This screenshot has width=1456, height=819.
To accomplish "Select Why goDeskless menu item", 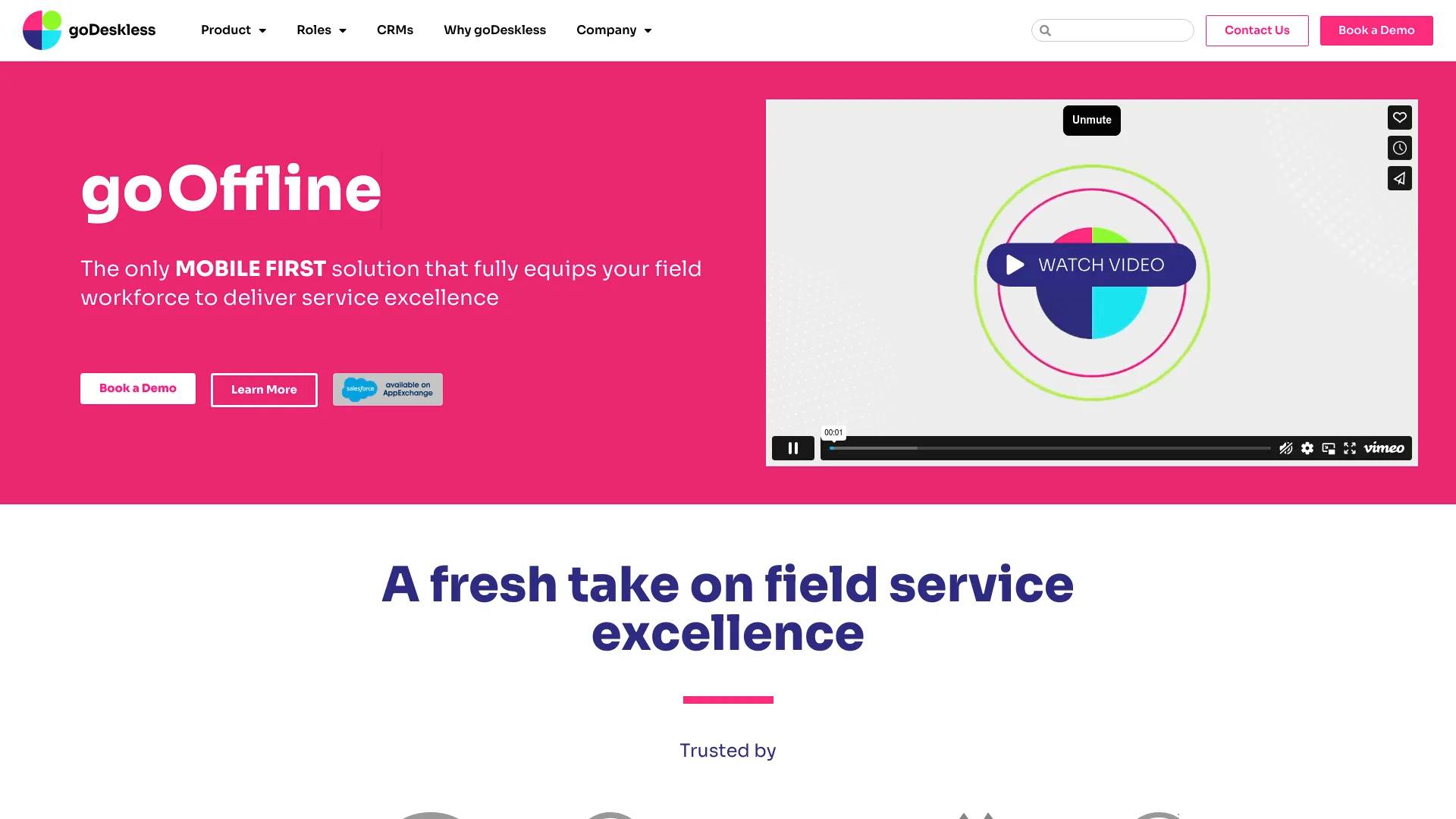I will (x=494, y=30).
